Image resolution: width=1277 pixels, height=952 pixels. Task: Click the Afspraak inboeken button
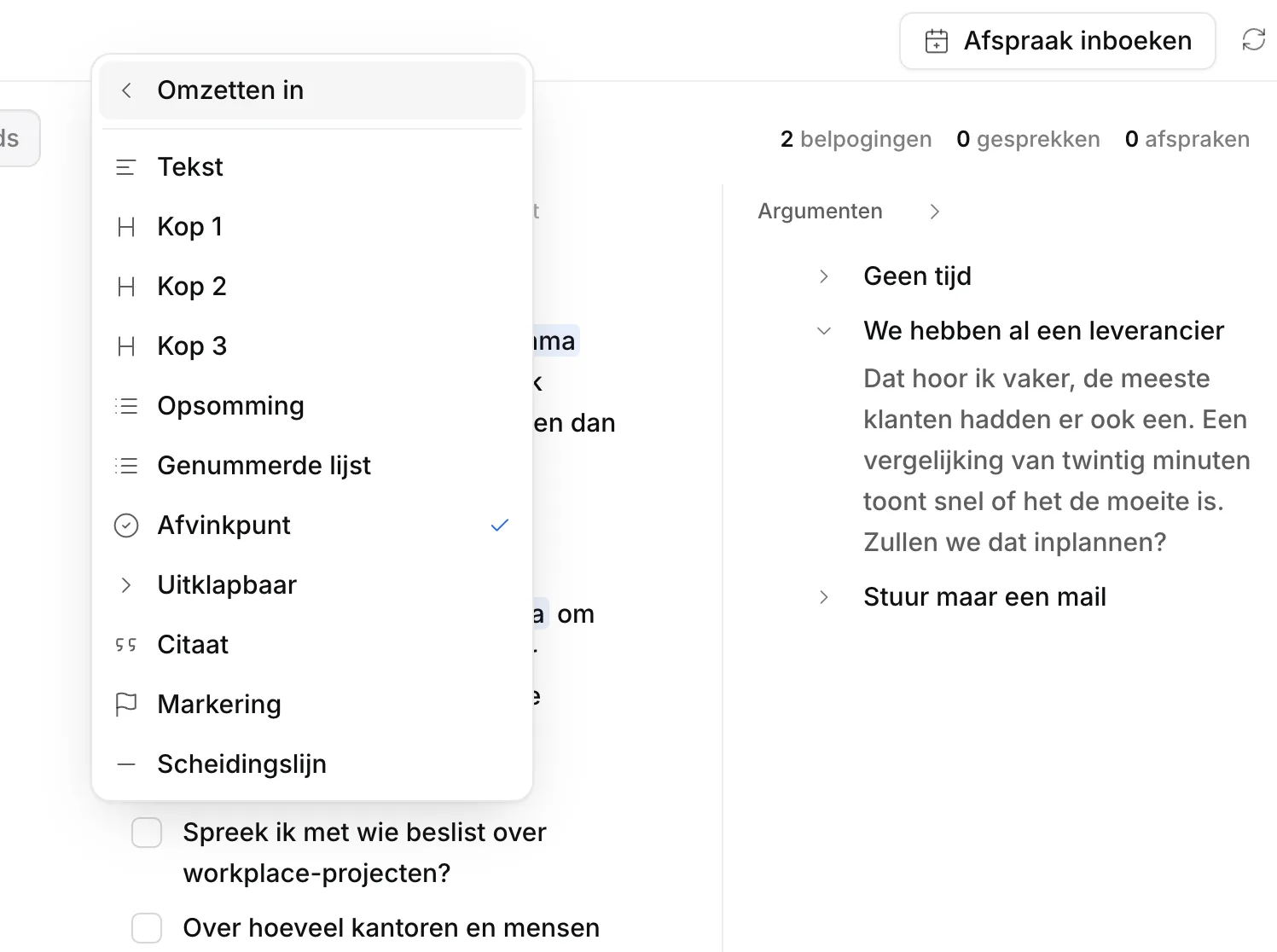click(x=1058, y=41)
